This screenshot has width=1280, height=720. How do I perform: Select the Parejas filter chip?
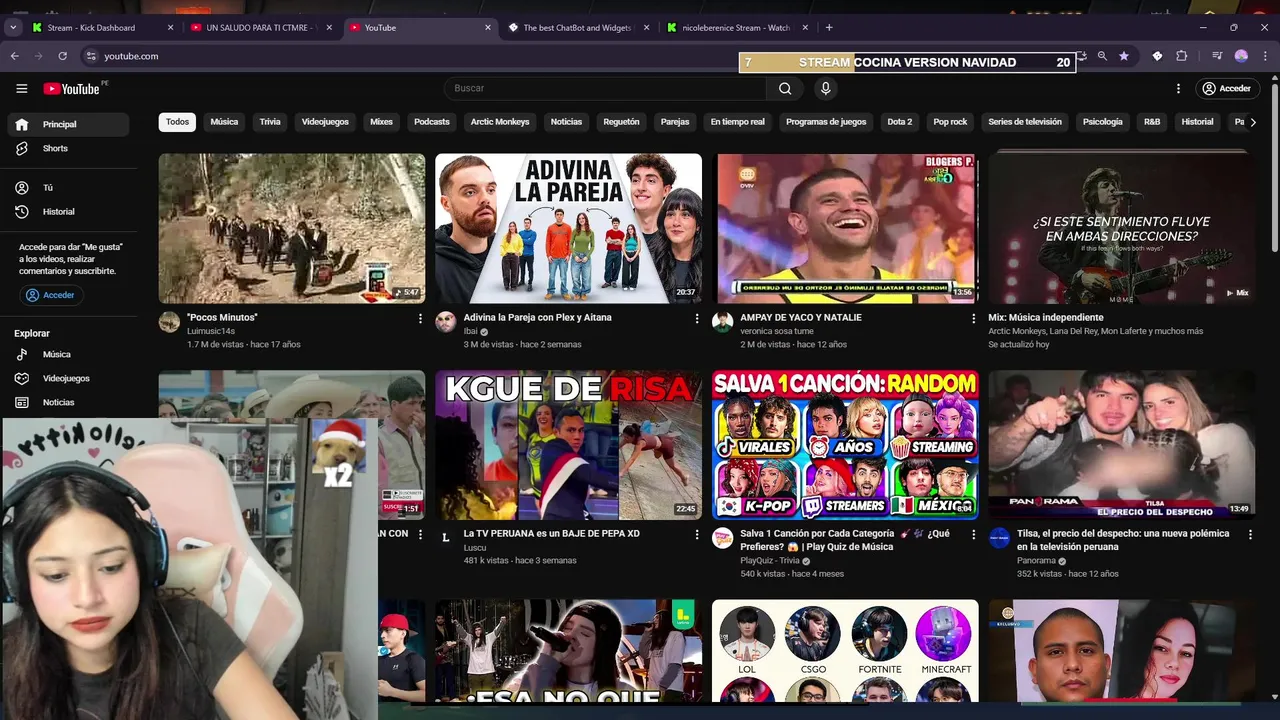(x=675, y=122)
